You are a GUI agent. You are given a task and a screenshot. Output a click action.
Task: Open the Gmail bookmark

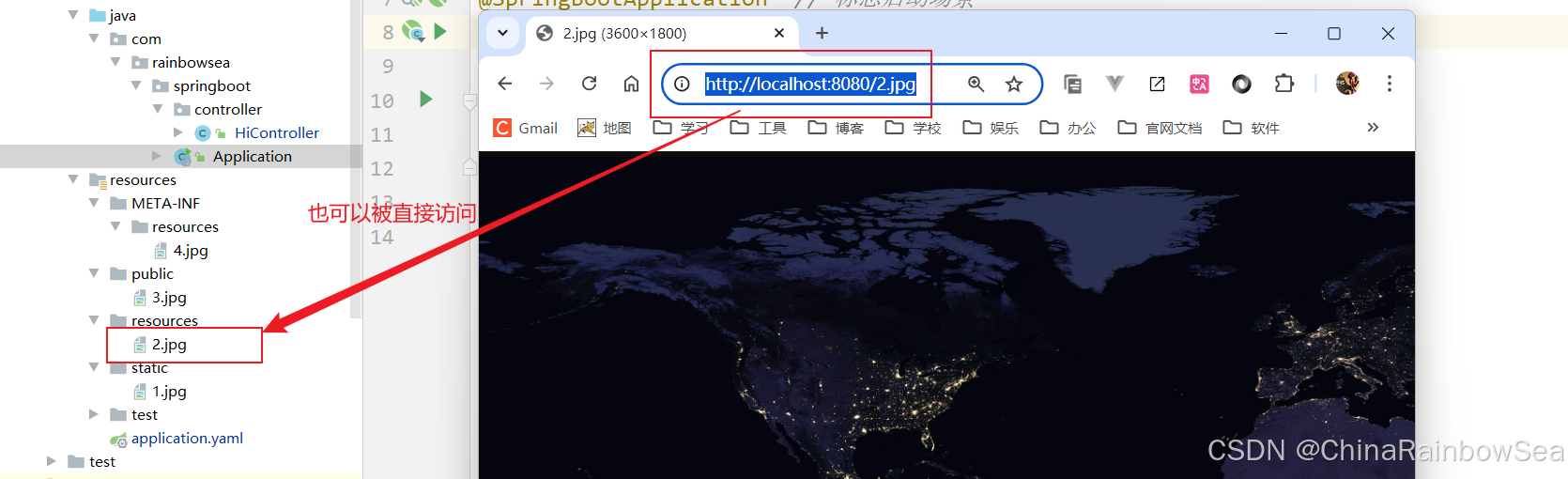click(526, 128)
